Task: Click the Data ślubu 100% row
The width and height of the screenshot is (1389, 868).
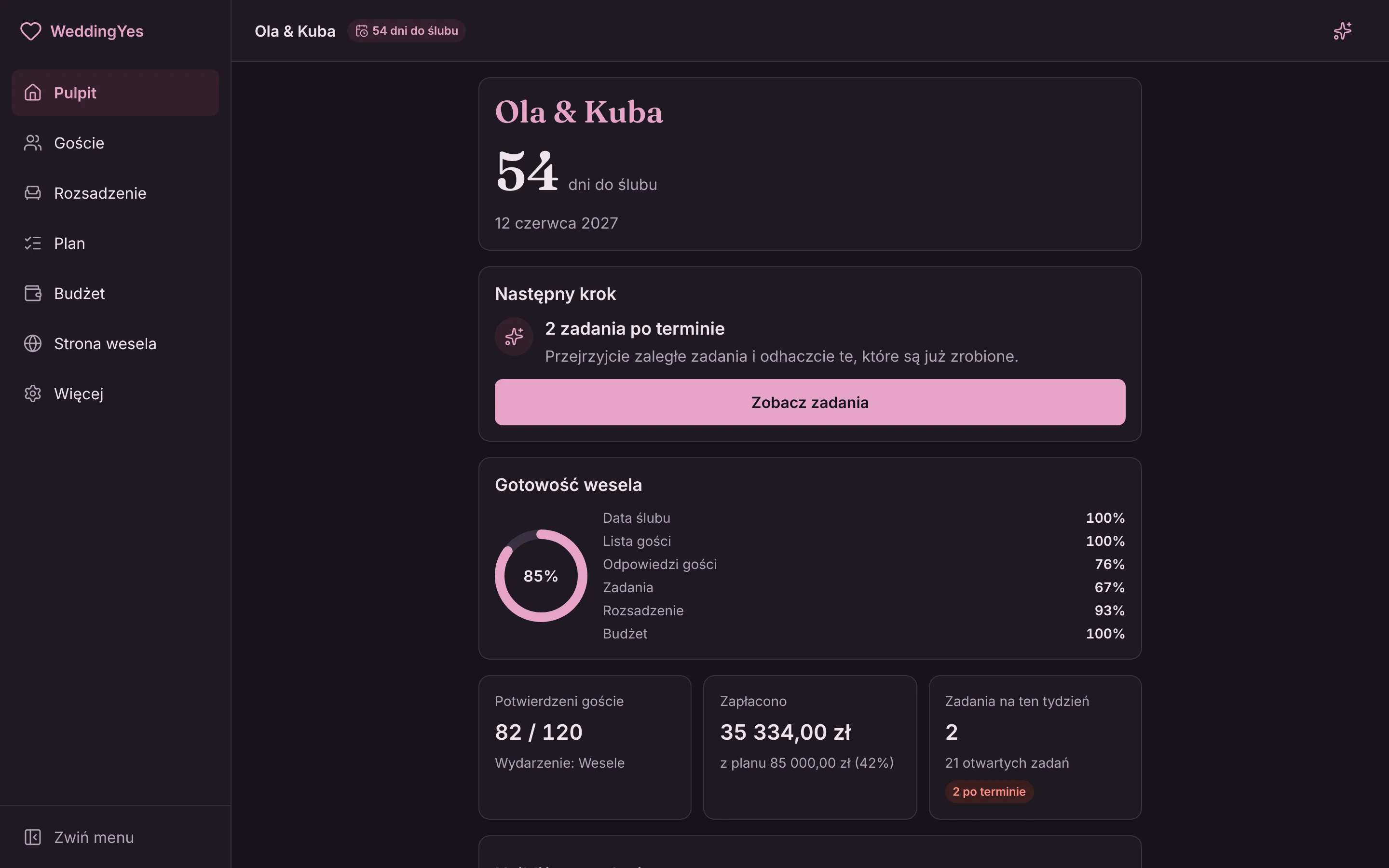Action: (864, 518)
